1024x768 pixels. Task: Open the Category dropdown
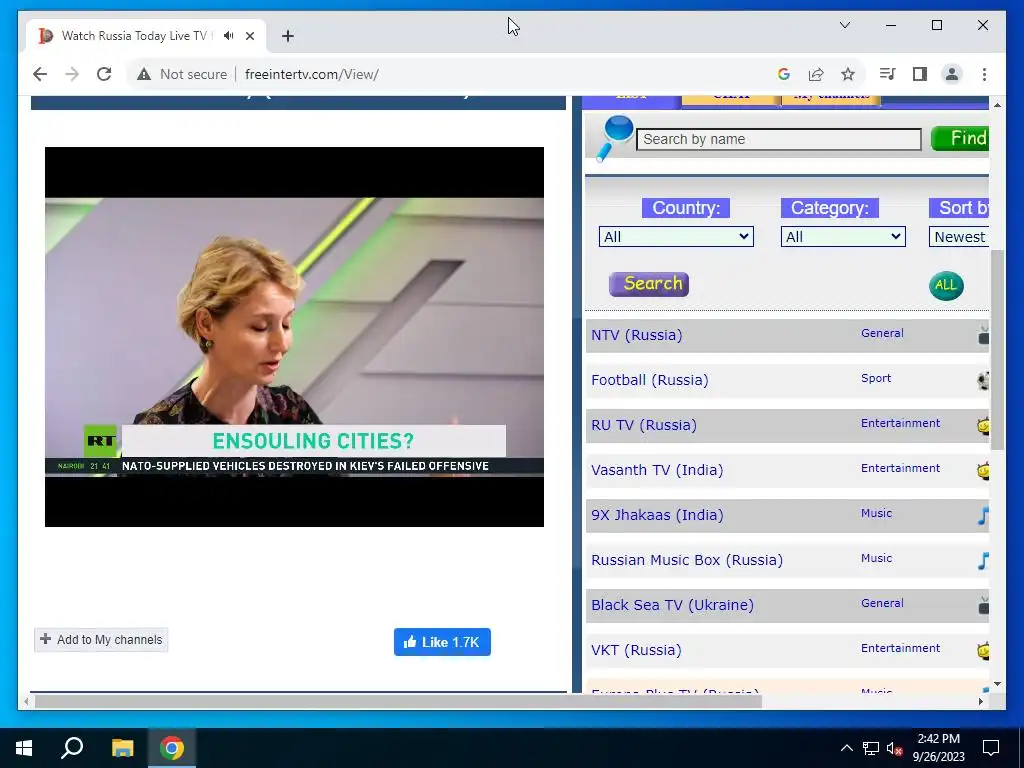click(x=843, y=236)
